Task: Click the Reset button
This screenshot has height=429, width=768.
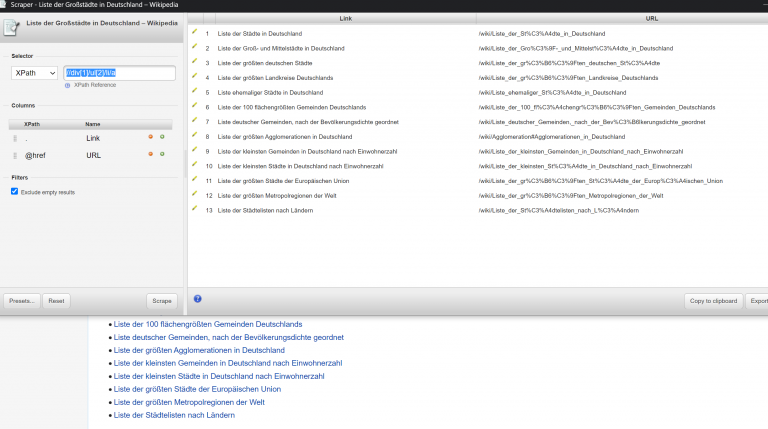Action: pos(56,301)
